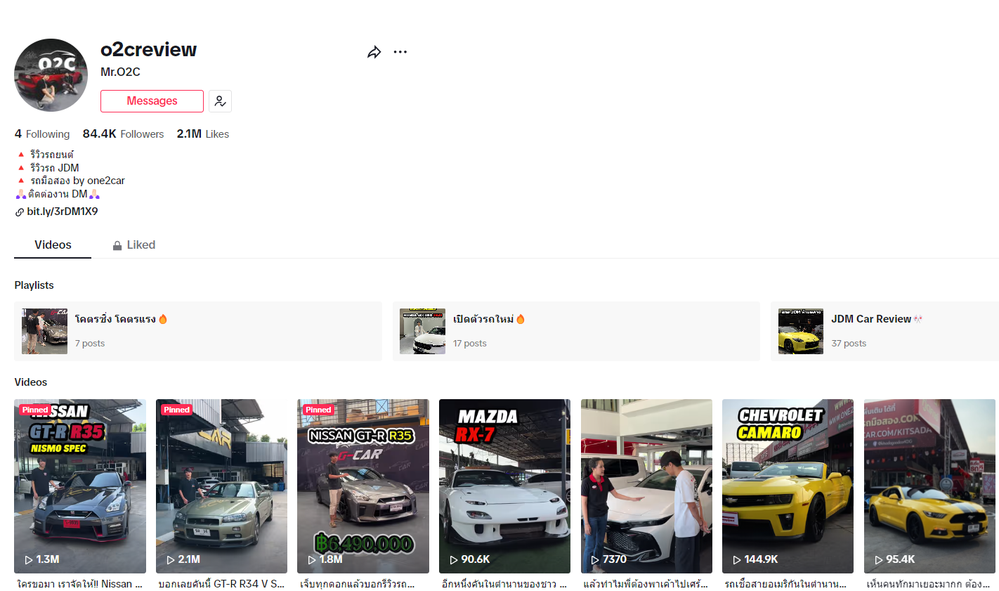Open the Liked tab
This screenshot has height=591, width=999.
[x=141, y=244]
